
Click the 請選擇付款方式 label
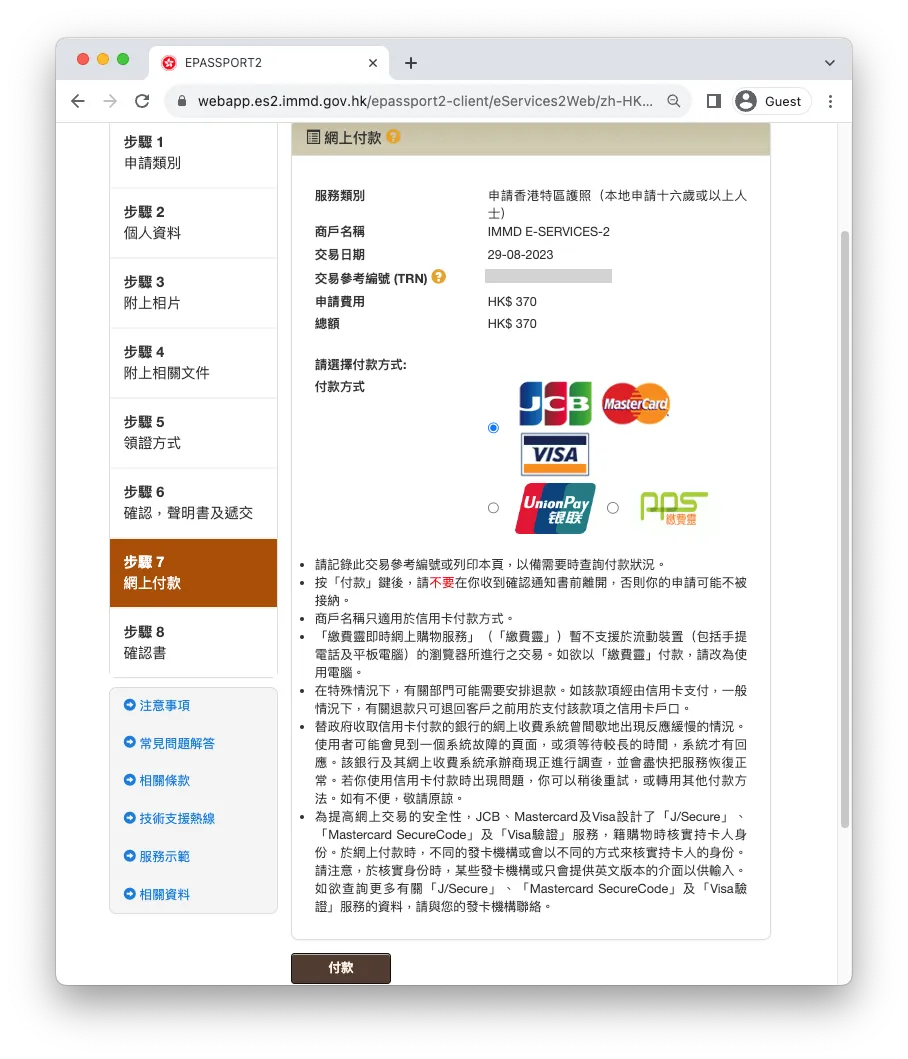pyautogui.click(x=361, y=365)
